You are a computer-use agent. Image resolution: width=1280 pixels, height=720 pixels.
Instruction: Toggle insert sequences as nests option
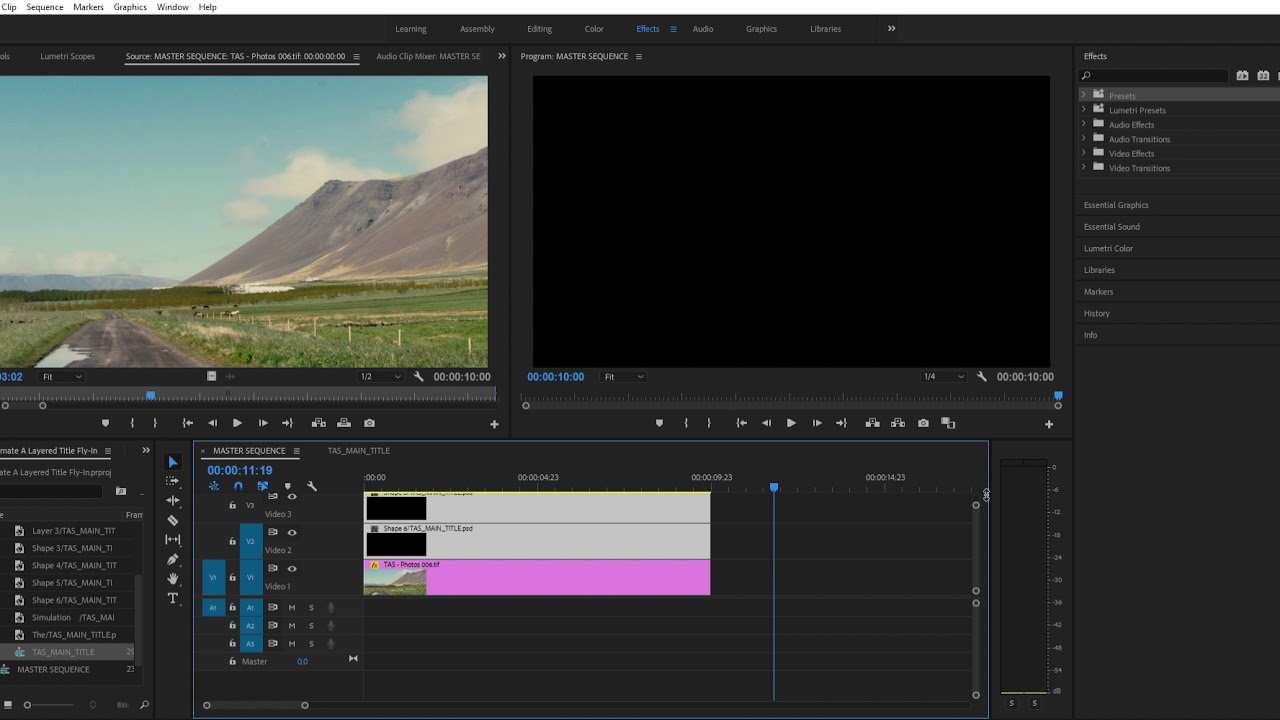tap(214, 486)
